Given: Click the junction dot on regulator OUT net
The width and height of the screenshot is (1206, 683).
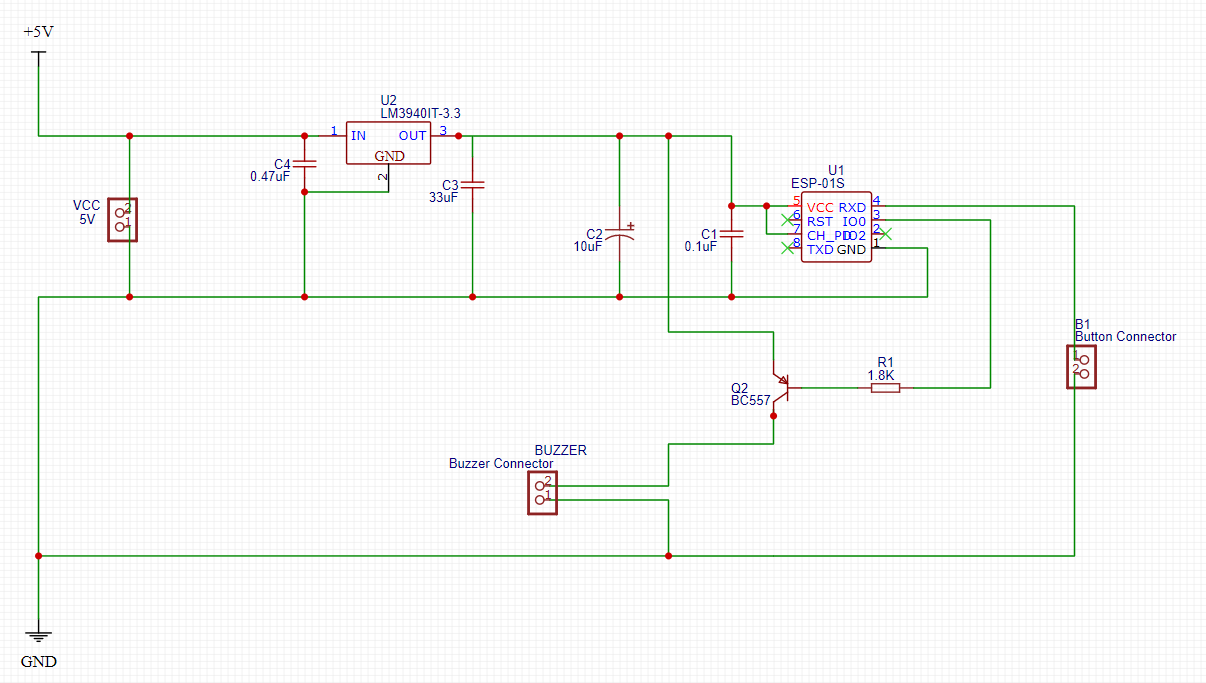Looking at the screenshot, I should click(458, 136).
